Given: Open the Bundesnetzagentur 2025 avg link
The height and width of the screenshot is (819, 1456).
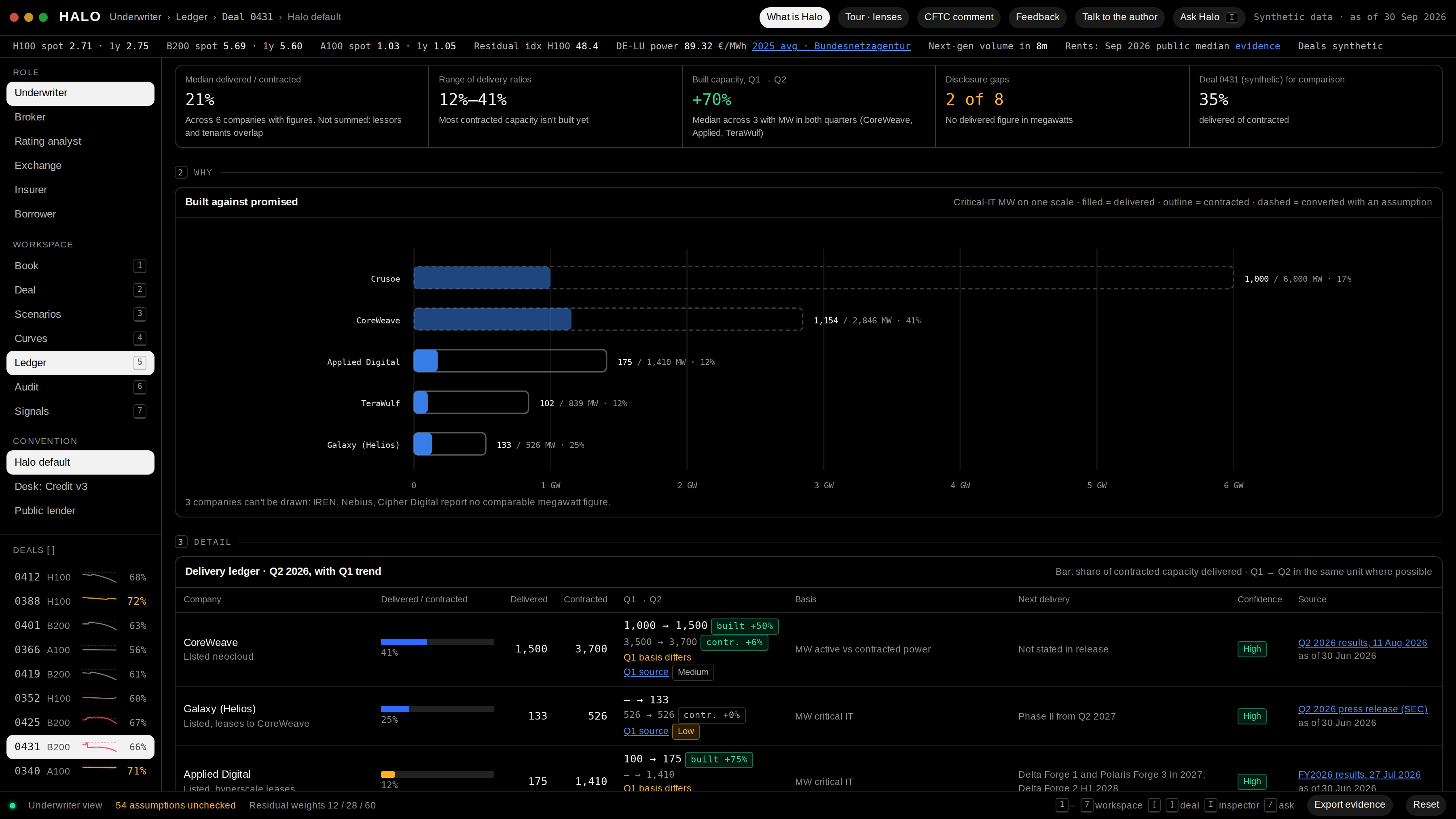Looking at the screenshot, I should coord(831,46).
